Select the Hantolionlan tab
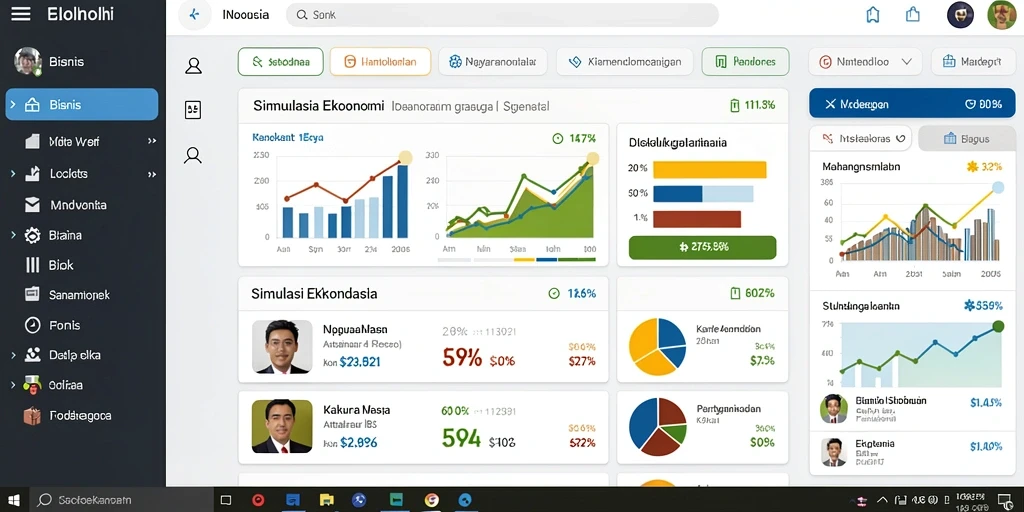1024x512 pixels. tap(380, 62)
